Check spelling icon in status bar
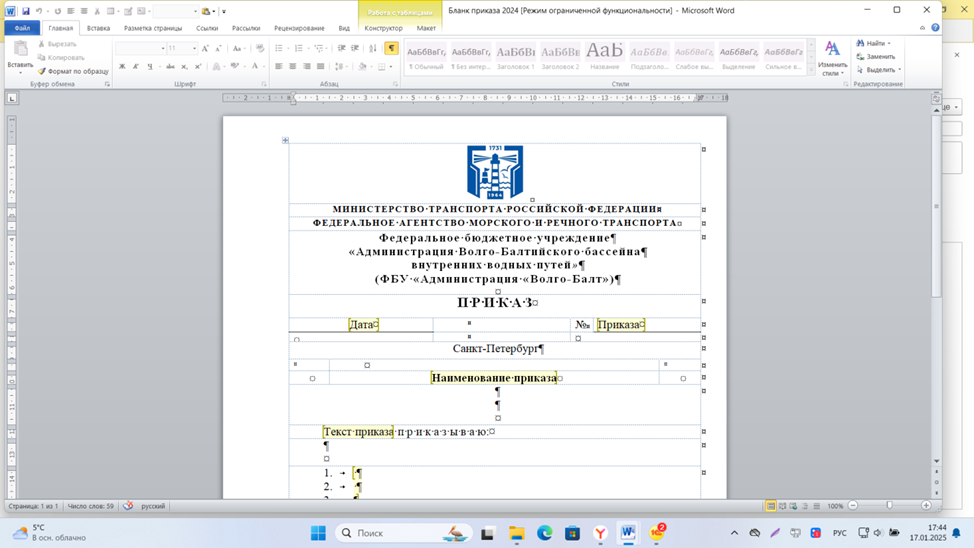974x548 pixels. coord(128,506)
